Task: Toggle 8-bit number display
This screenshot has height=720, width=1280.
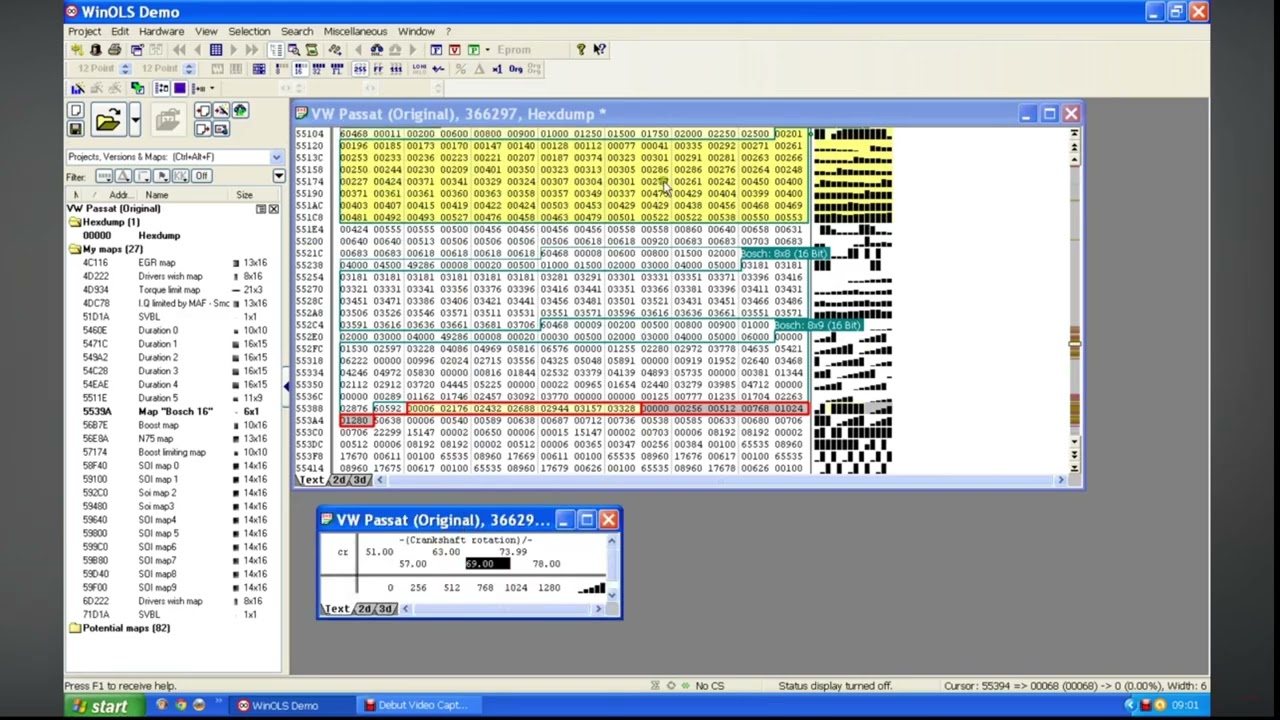Action: (282, 69)
